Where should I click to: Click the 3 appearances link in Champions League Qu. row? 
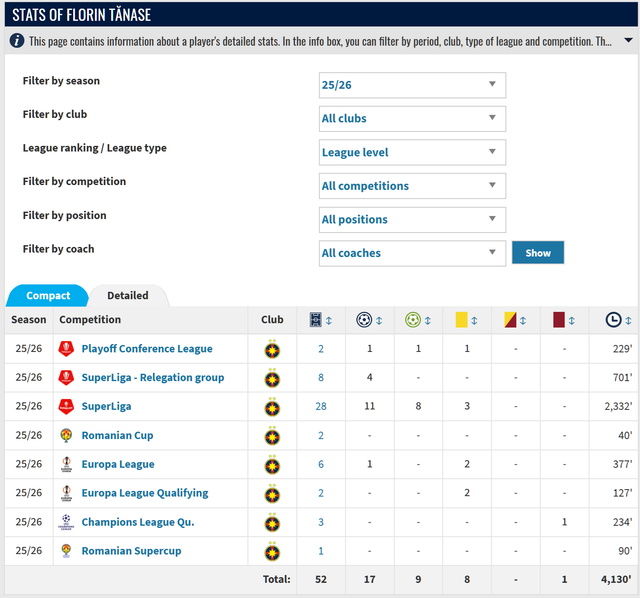click(321, 522)
